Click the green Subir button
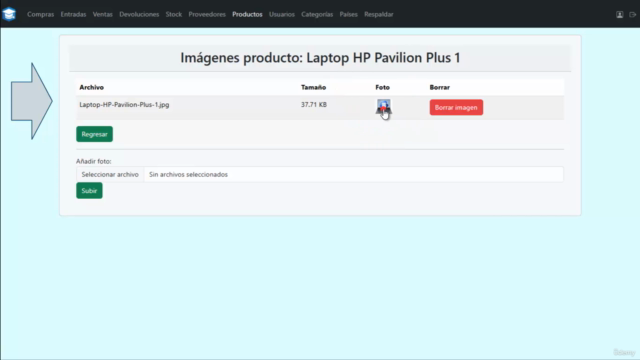Image resolution: width=640 pixels, height=360 pixels. 89,191
